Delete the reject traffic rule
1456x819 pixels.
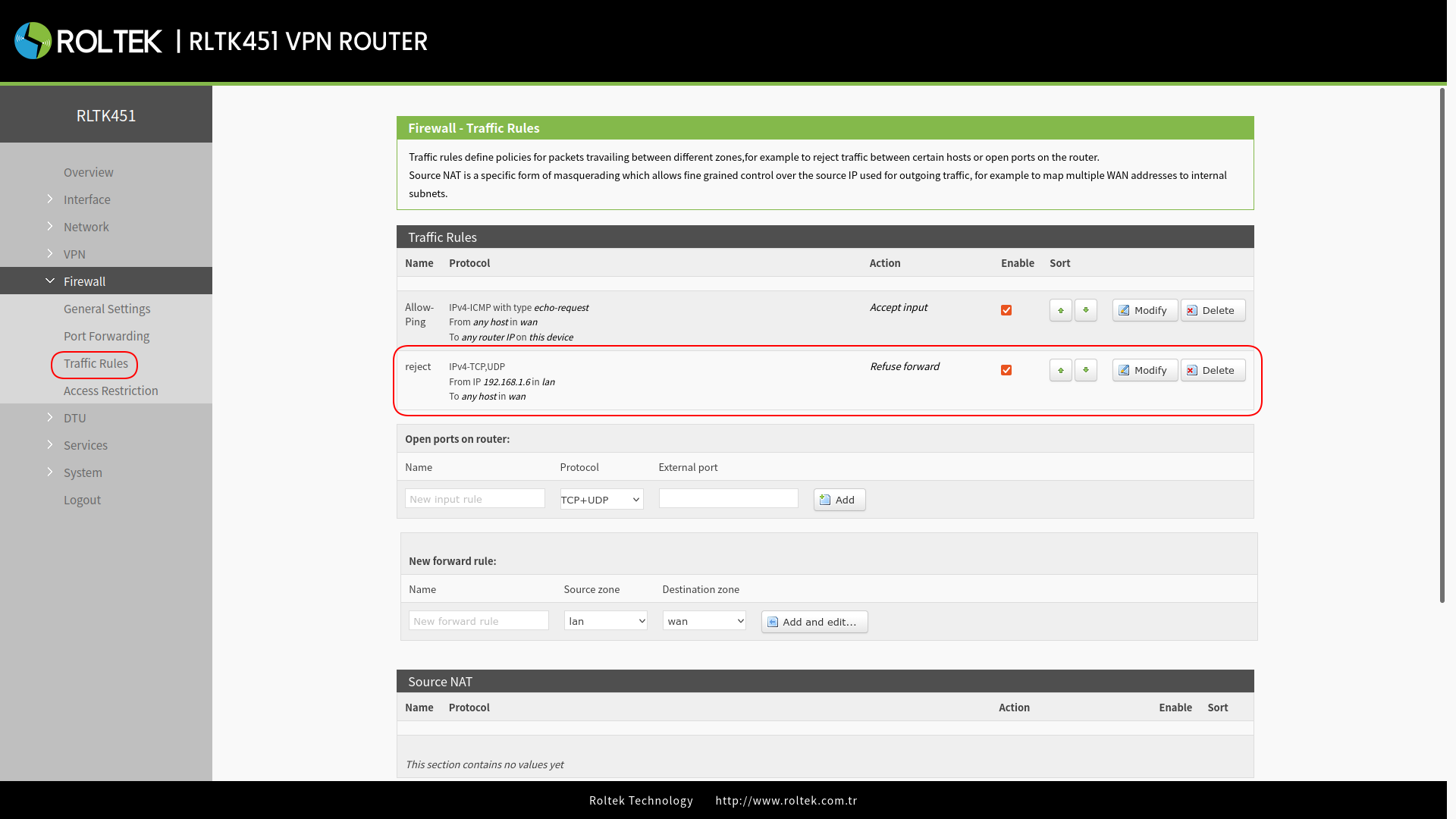pyautogui.click(x=1212, y=370)
